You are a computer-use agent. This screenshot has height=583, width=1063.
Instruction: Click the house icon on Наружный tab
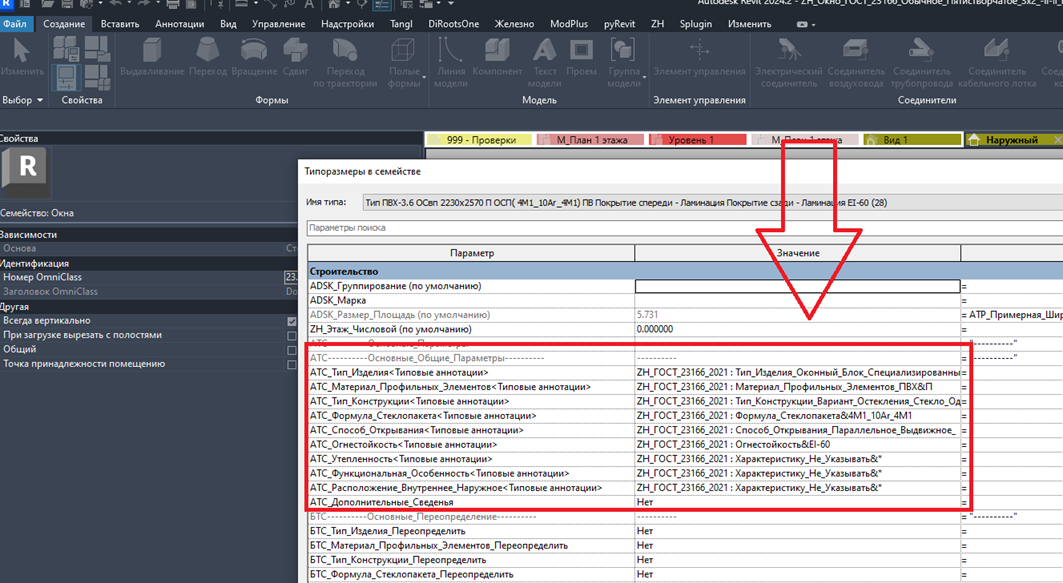pyautogui.click(x=974, y=140)
